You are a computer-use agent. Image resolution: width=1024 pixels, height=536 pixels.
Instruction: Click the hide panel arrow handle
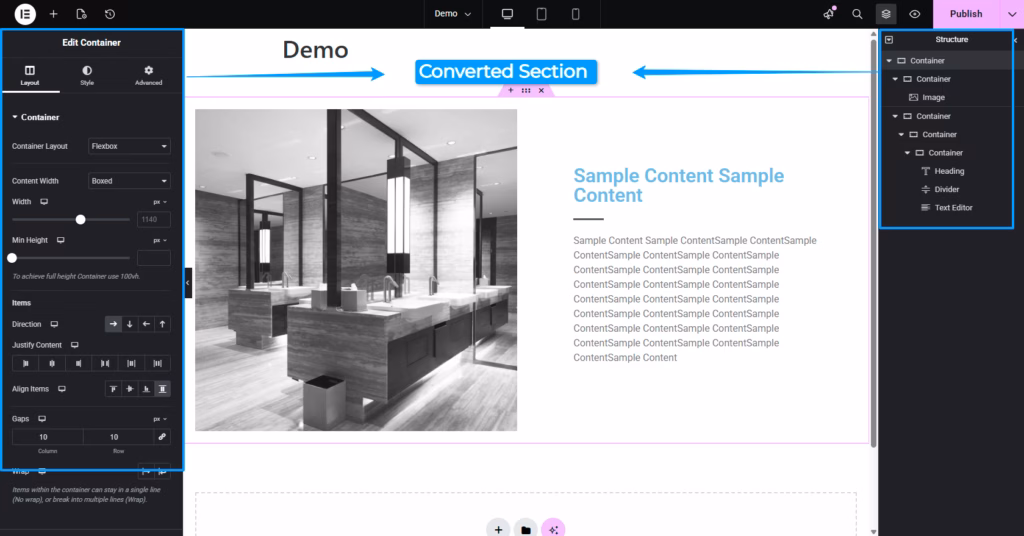tap(188, 283)
